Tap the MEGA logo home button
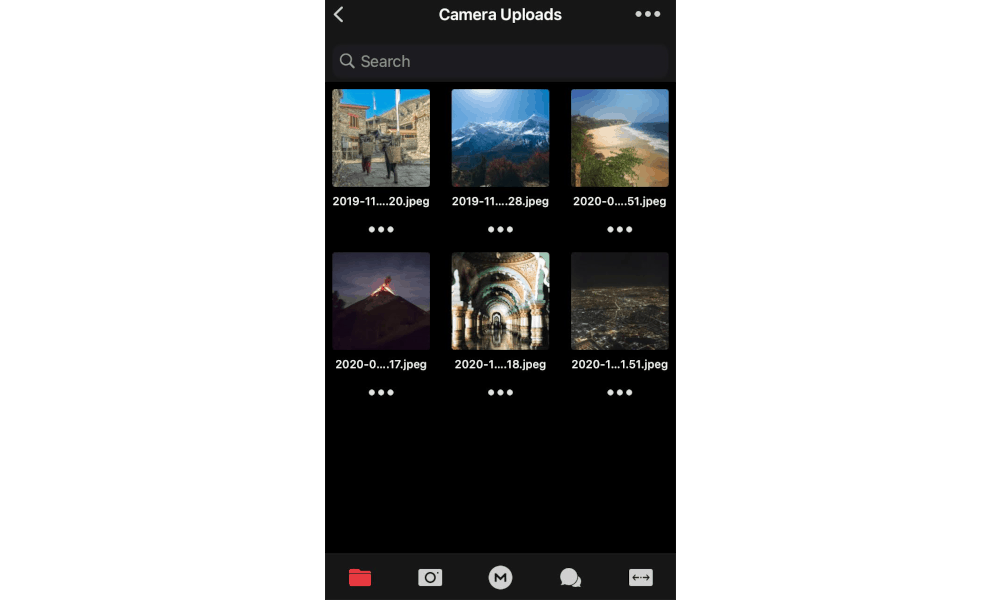This screenshot has width=1000, height=600. [x=500, y=577]
